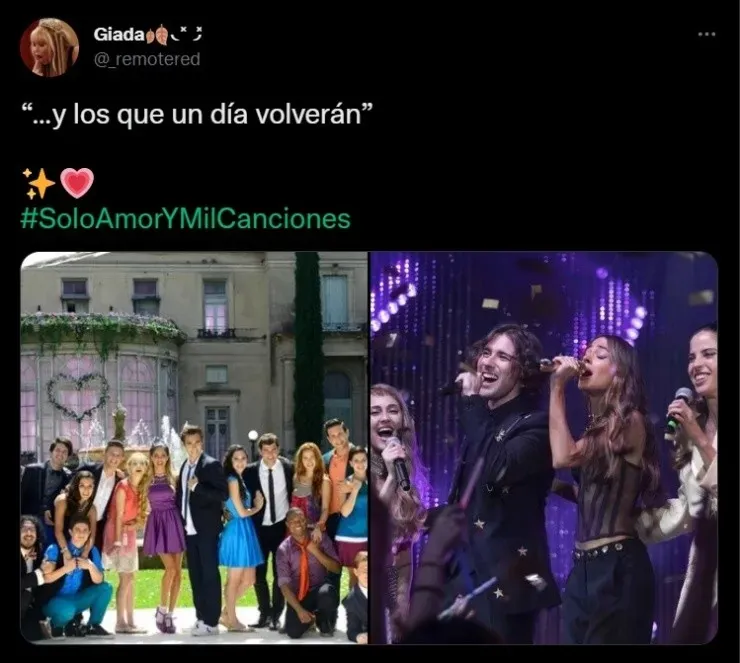The image size is (740, 663).
Task: Click the microphone held at far right
Action: [x=676, y=407]
